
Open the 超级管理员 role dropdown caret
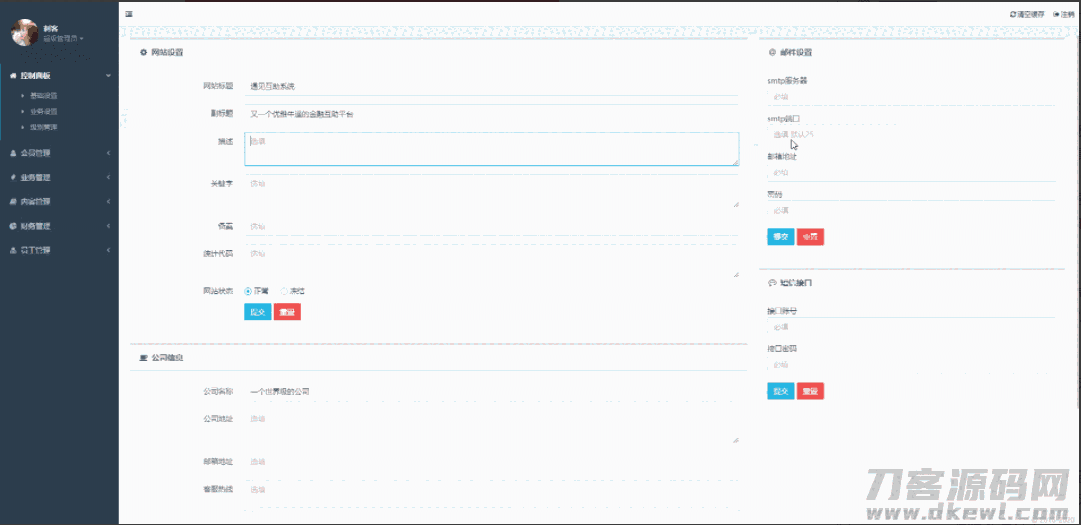pyautogui.click(x=82, y=39)
